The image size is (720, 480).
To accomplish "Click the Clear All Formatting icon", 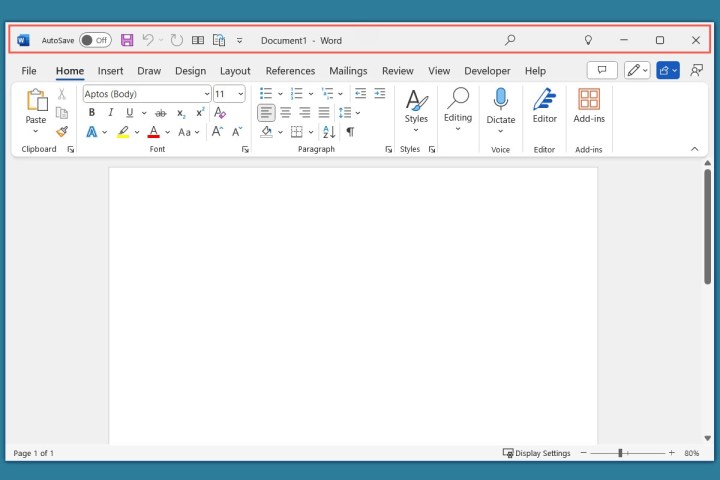I will 220,113.
